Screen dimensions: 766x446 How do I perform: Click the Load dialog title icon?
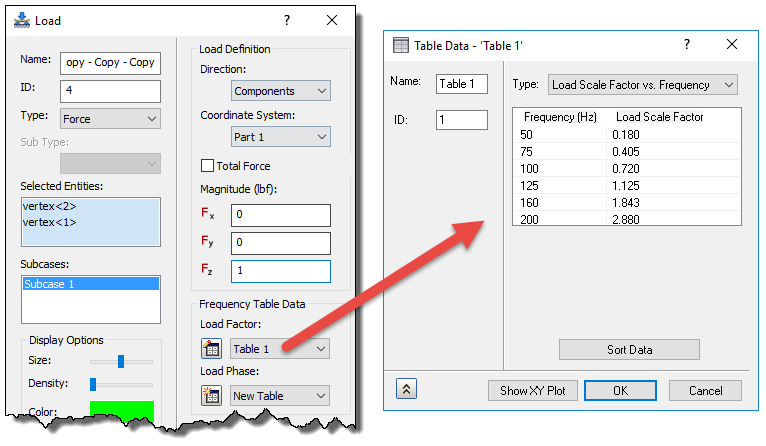coord(21,21)
